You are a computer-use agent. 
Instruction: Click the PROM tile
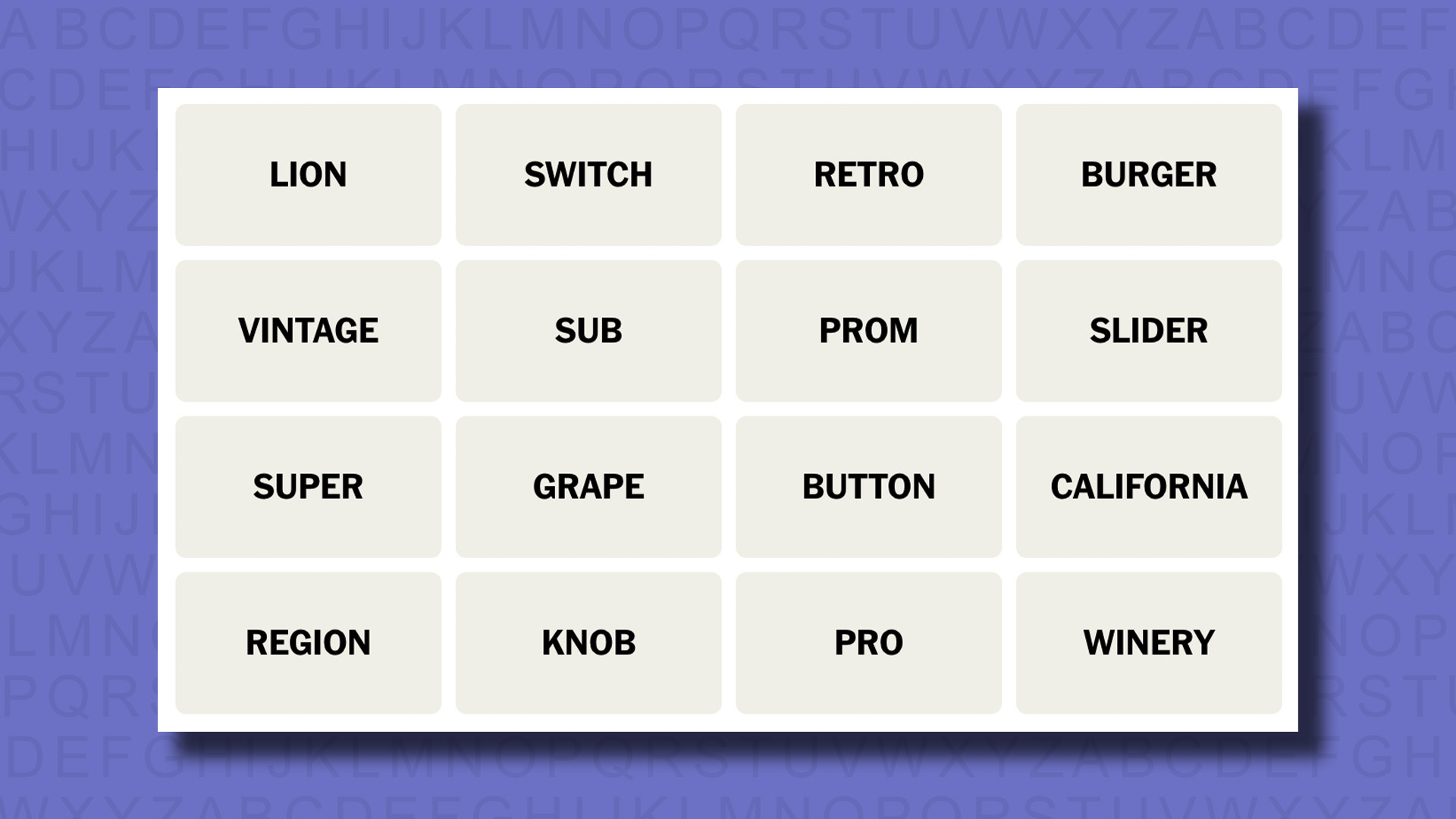[x=868, y=330]
